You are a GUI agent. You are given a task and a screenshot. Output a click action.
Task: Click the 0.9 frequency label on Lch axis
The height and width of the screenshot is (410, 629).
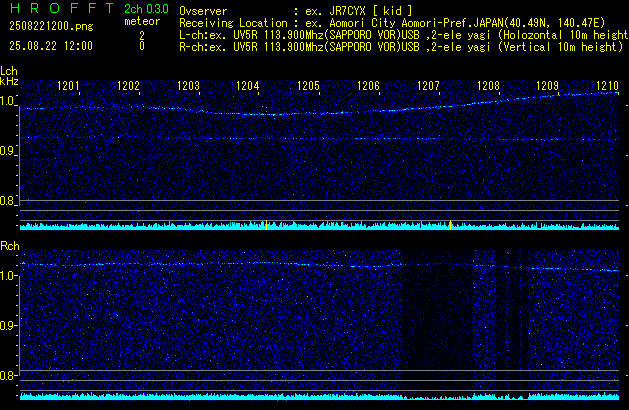click(x=7, y=151)
